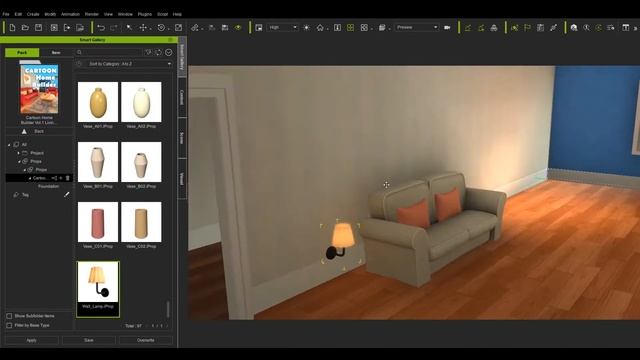Enable the Filter by Base Type checkbox

pos(9,325)
